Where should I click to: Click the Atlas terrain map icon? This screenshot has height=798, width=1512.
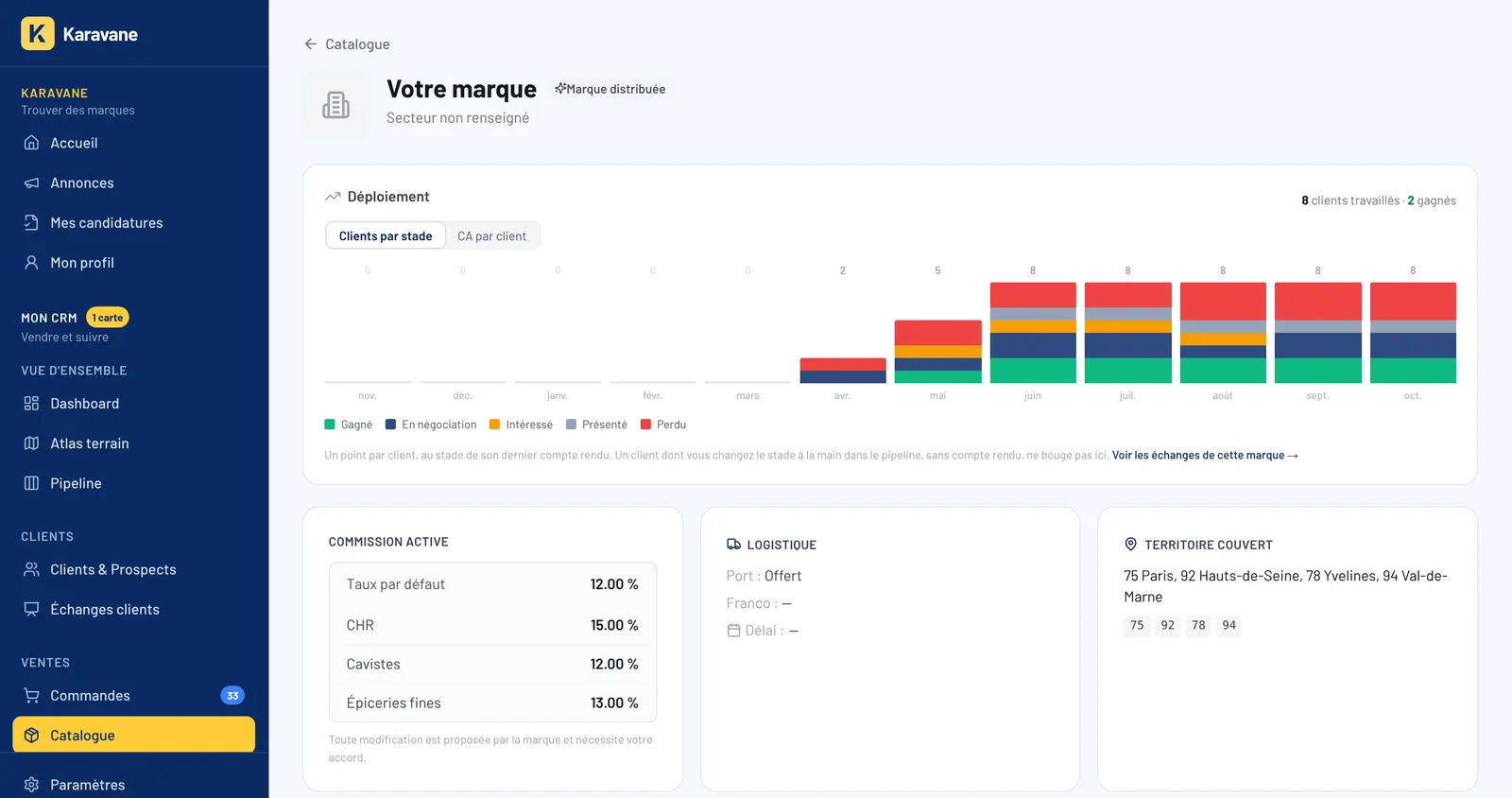(x=31, y=443)
